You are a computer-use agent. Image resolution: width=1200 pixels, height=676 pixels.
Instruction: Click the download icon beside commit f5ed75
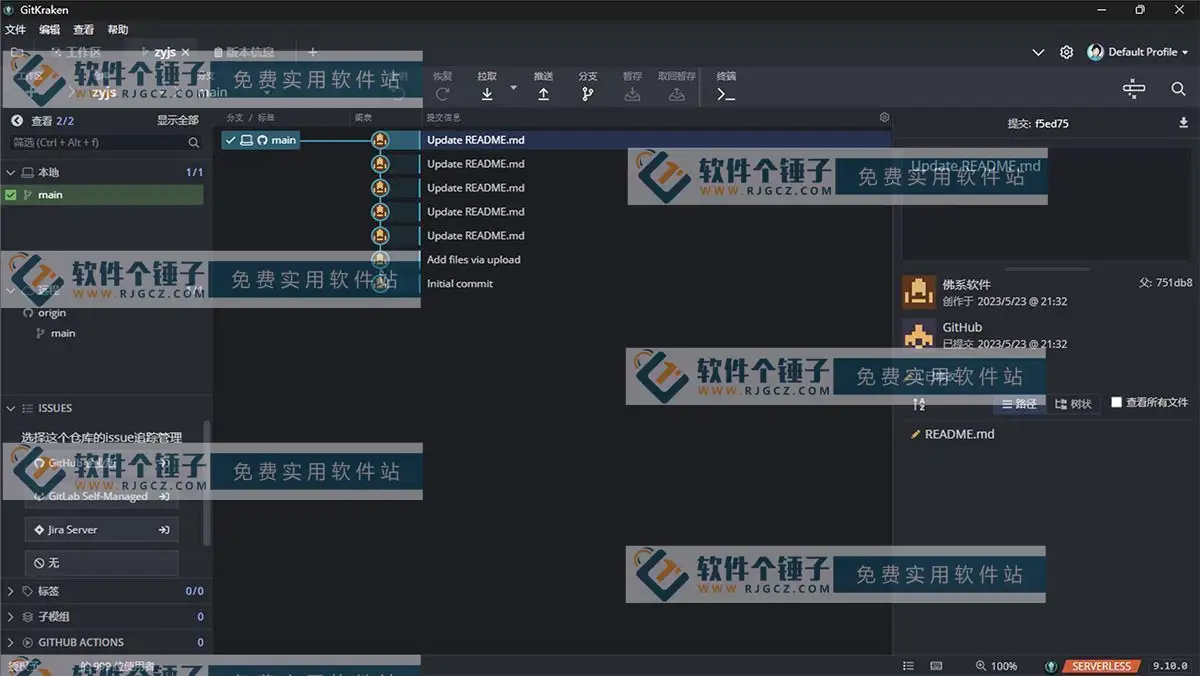click(x=1185, y=123)
